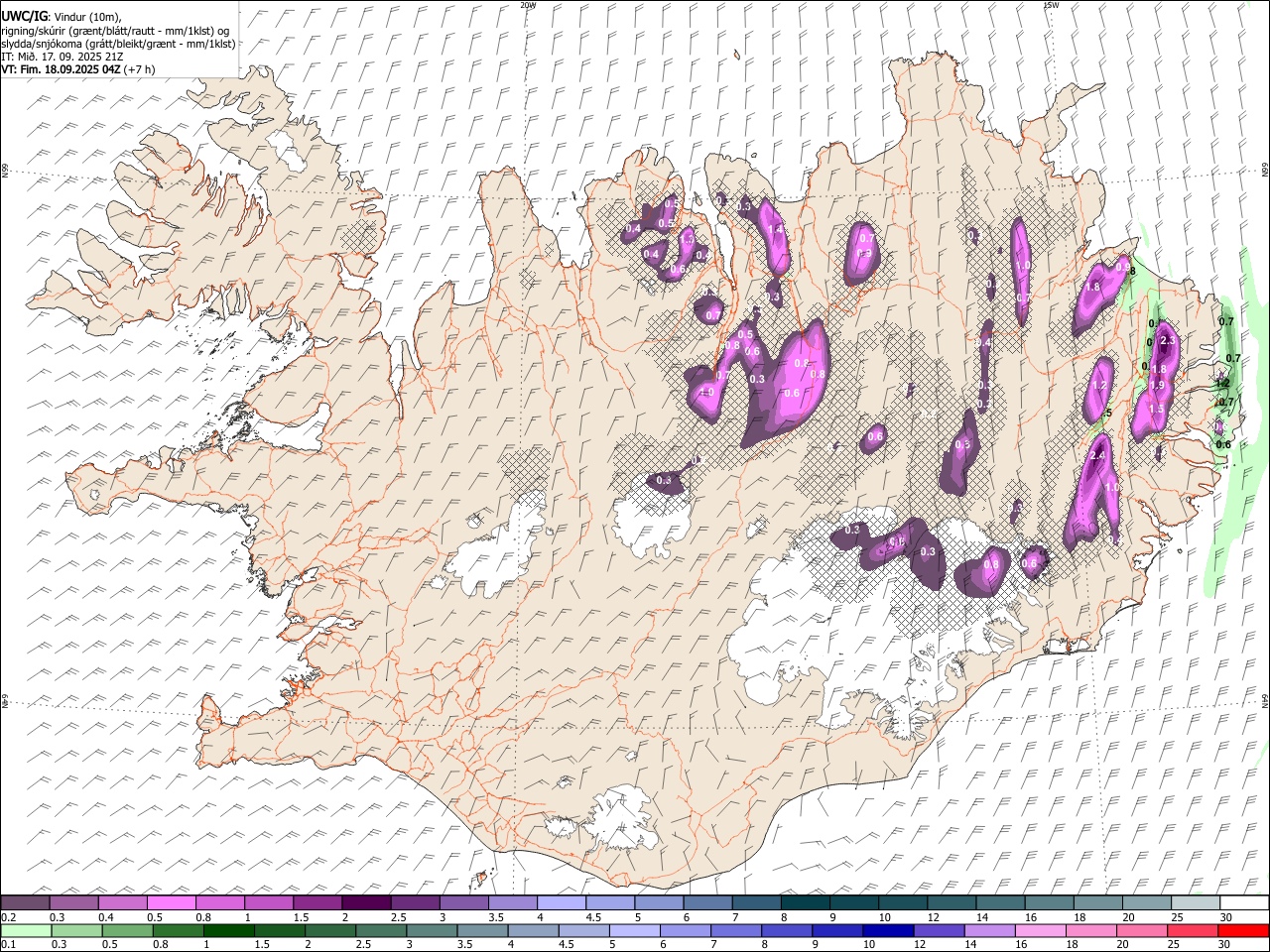
Task: Select the magenta 0.8 snow legend swatch
Action: click(220, 903)
